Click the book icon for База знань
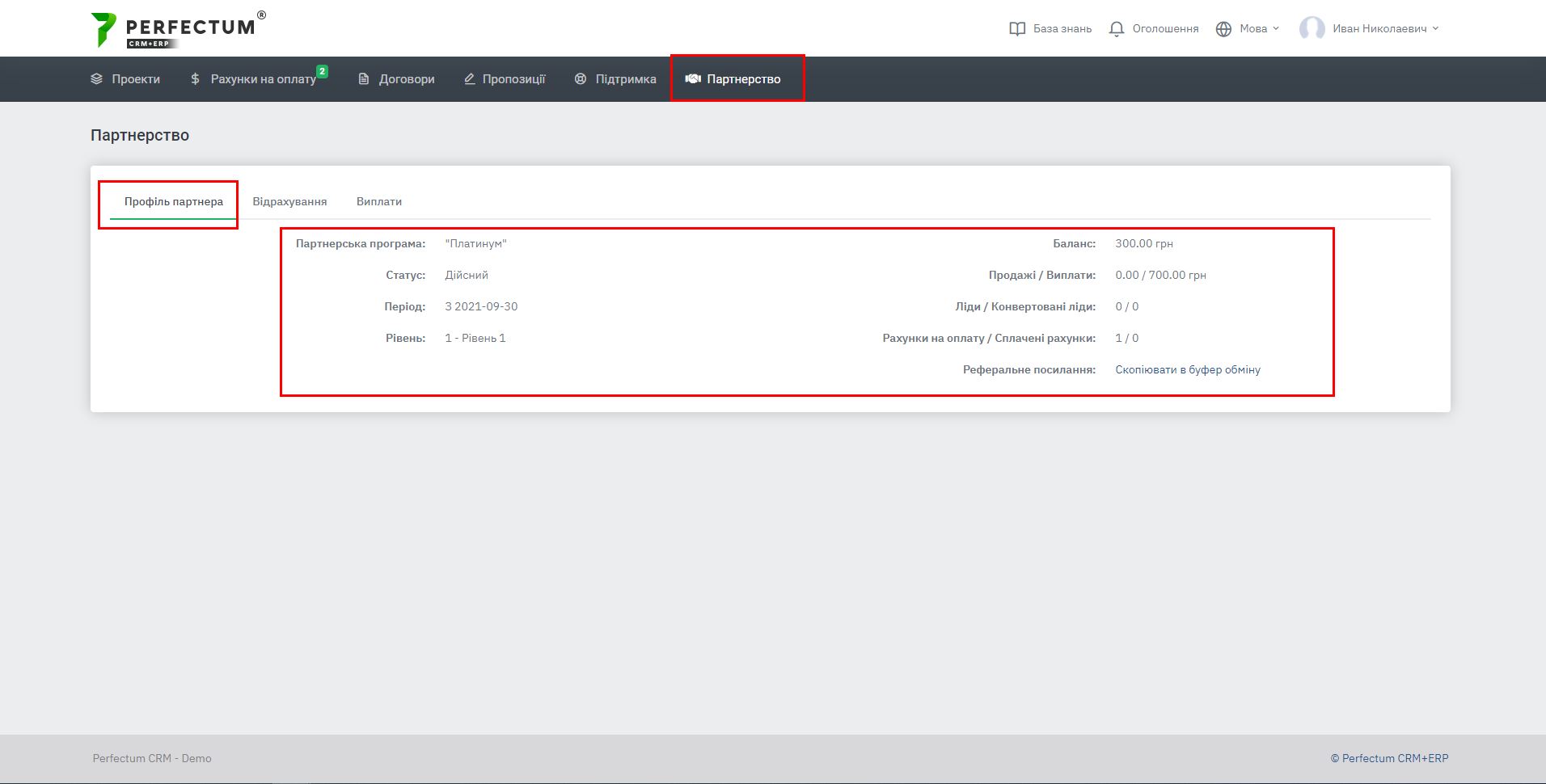The height and width of the screenshot is (784, 1546). coord(1017,29)
